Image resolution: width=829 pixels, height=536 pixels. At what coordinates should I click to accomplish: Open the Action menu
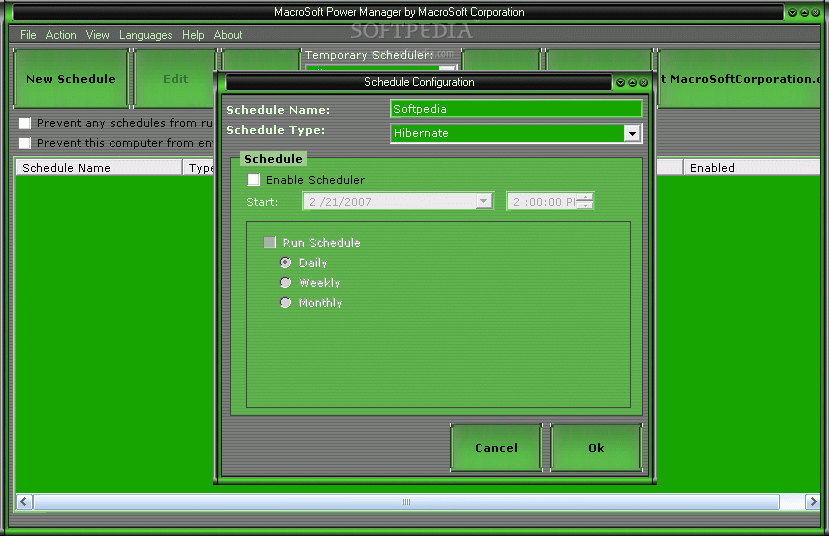click(x=61, y=35)
